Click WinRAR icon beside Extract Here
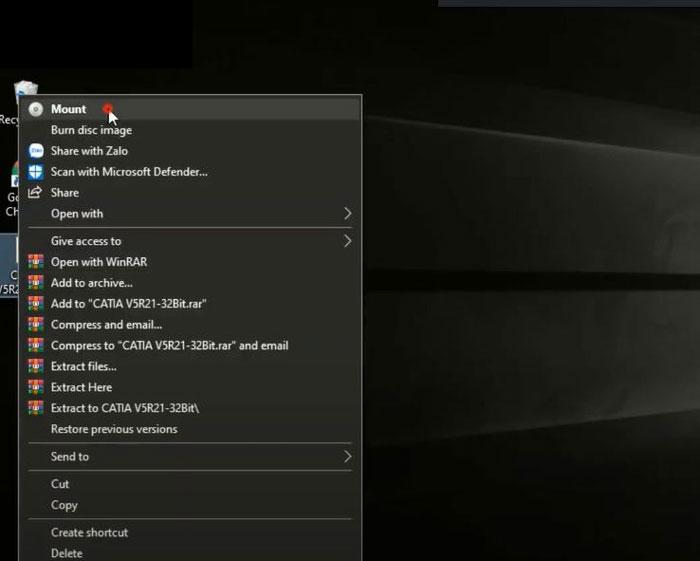This screenshot has height=561, width=700. (x=36, y=387)
